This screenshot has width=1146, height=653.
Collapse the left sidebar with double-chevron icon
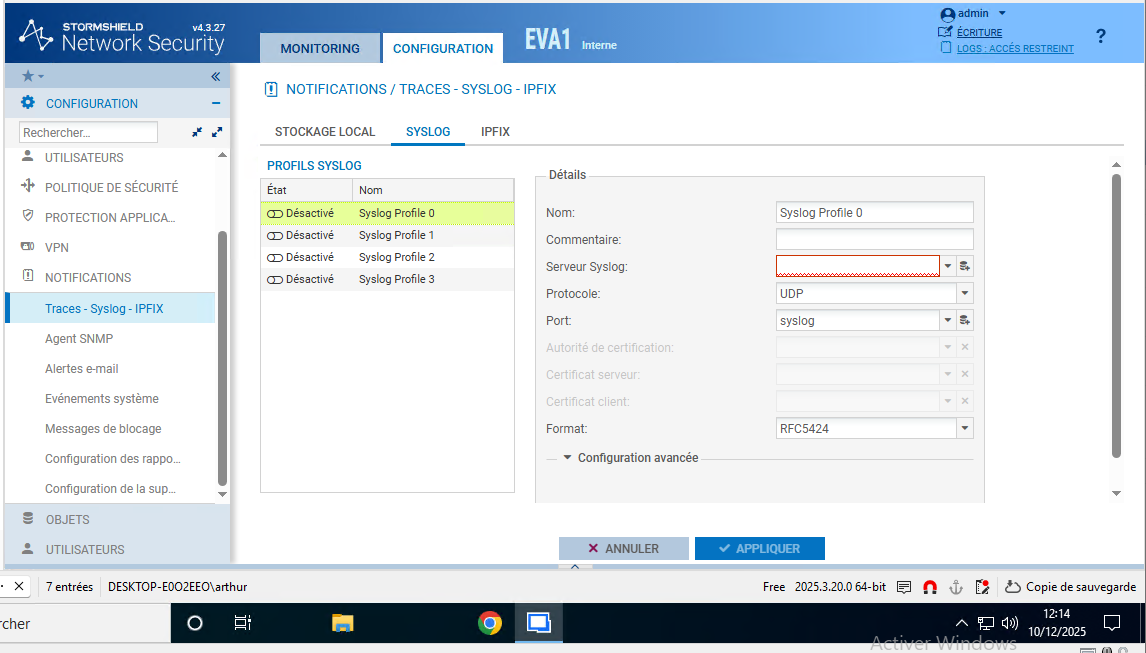[x=215, y=76]
